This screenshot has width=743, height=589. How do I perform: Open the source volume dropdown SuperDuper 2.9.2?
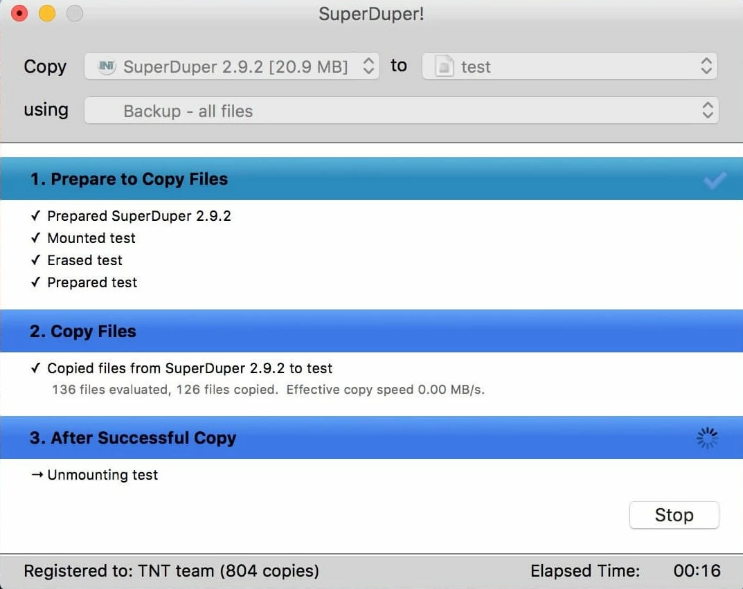click(232, 66)
